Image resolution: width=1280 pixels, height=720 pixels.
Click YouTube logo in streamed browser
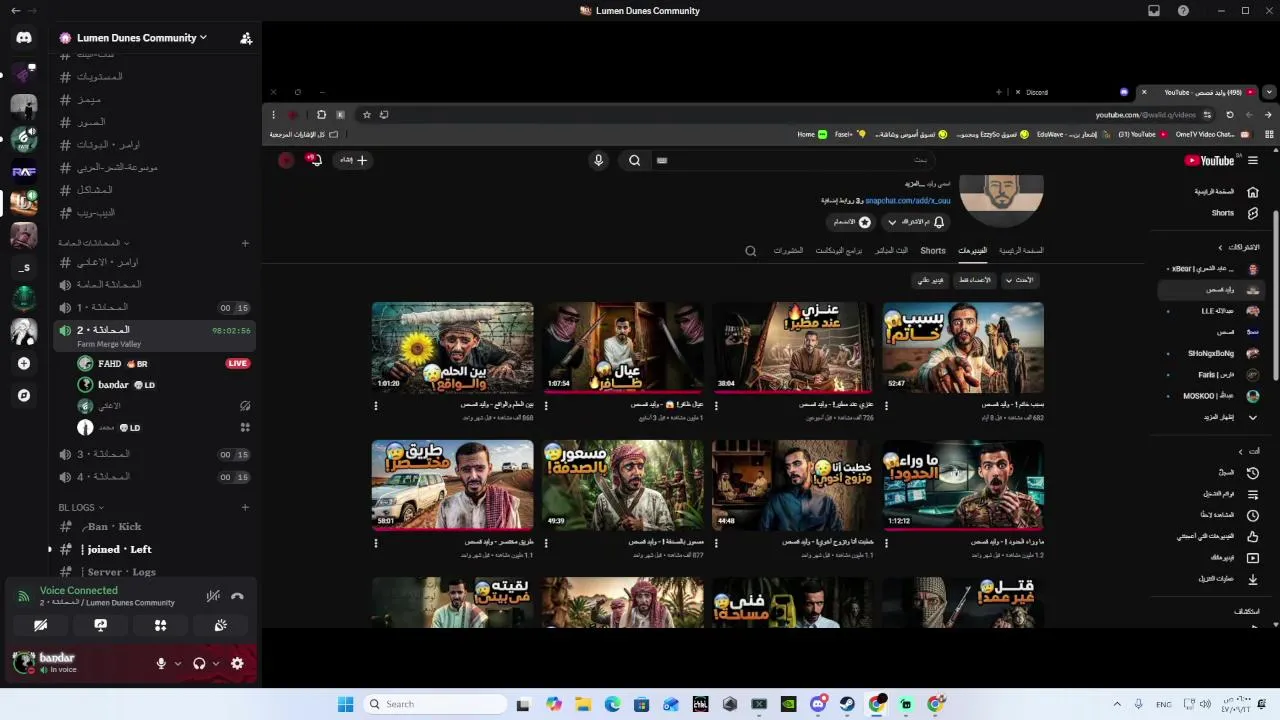click(1211, 160)
